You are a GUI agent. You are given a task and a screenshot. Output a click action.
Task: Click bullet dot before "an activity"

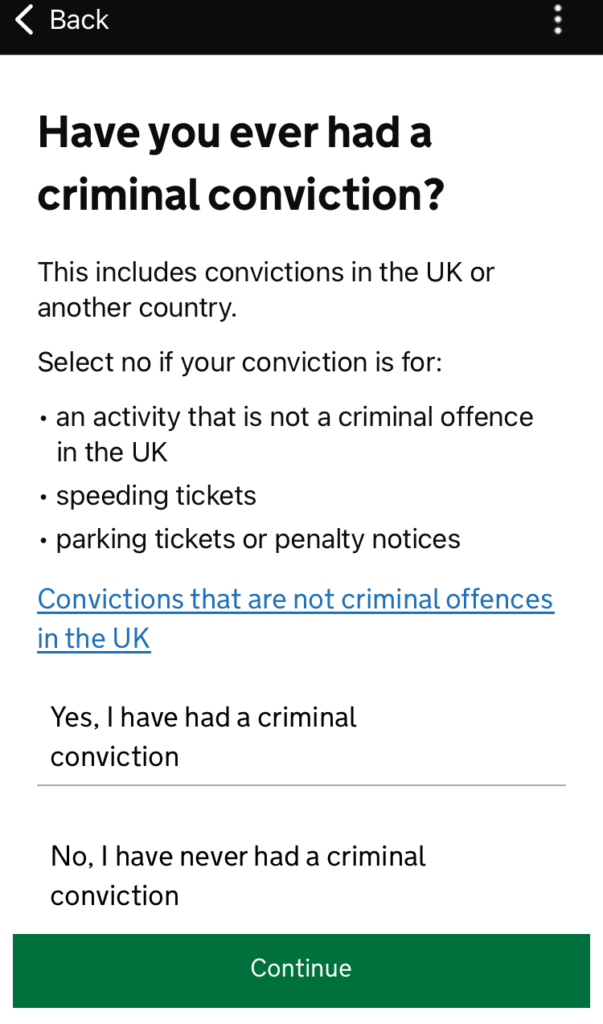(44, 418)
